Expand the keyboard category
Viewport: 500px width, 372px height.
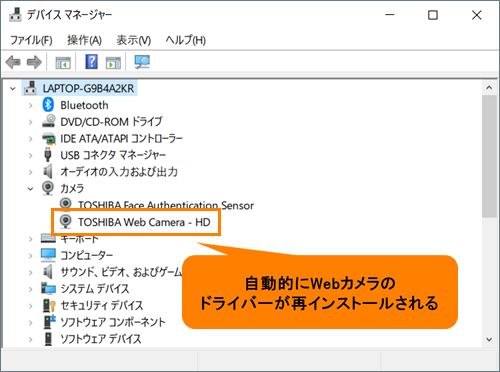[x=31, y=239]
